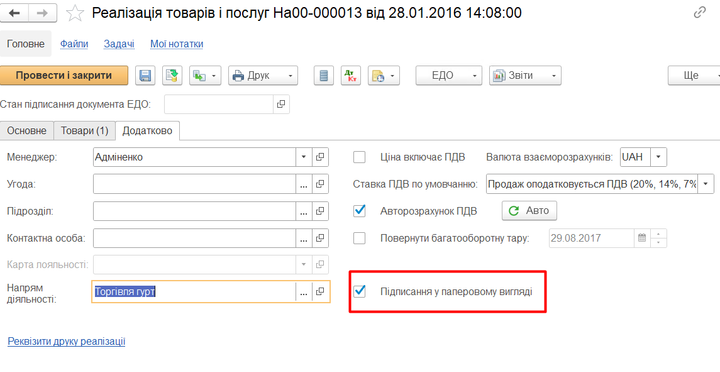Choose Підрозділ with the ellipsis button
The image size is (720, 372).
pyautogui.click(x=304, y=211)
